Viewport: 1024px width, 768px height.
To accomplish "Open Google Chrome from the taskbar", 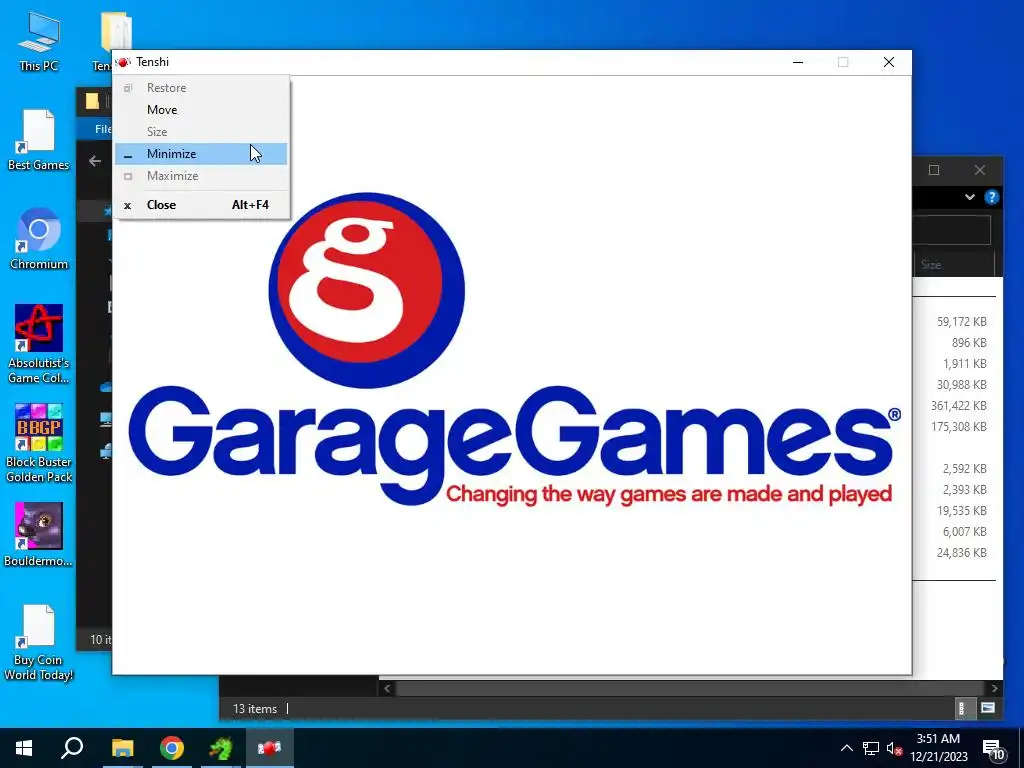I will [x=172, y=748].
